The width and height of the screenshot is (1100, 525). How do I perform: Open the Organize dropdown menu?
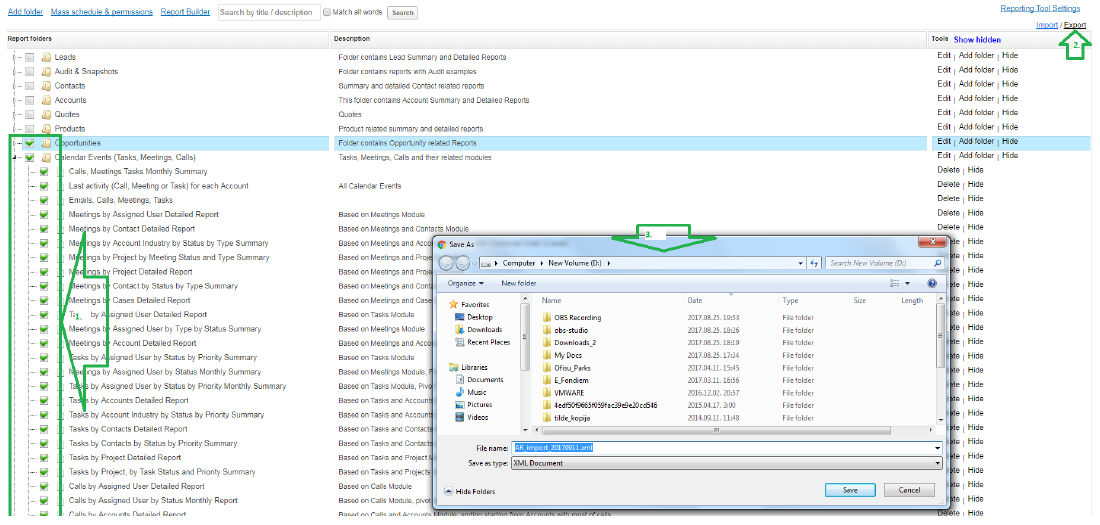pyautogui.click(x=466, y=283)
